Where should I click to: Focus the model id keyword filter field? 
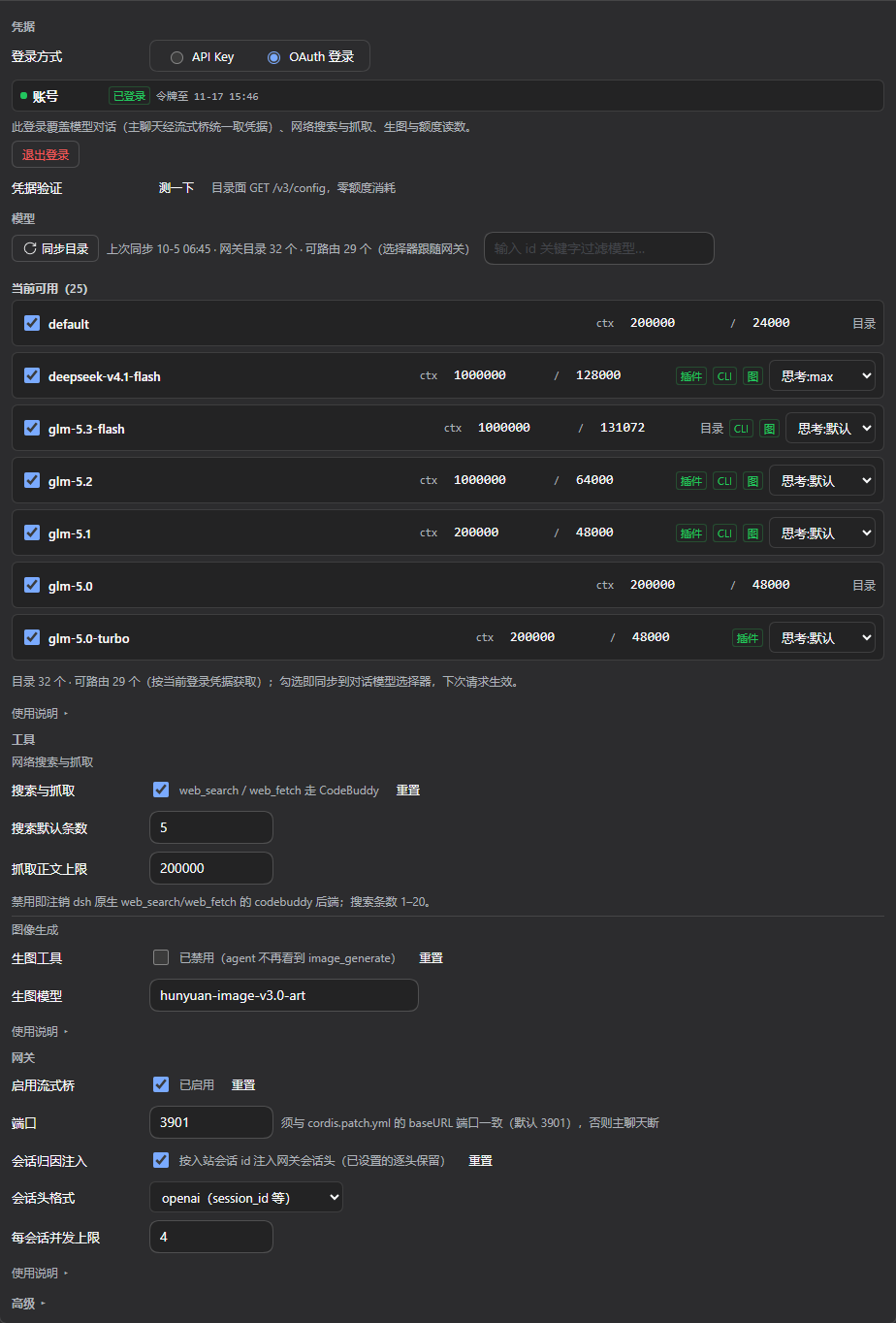[599, 248]
